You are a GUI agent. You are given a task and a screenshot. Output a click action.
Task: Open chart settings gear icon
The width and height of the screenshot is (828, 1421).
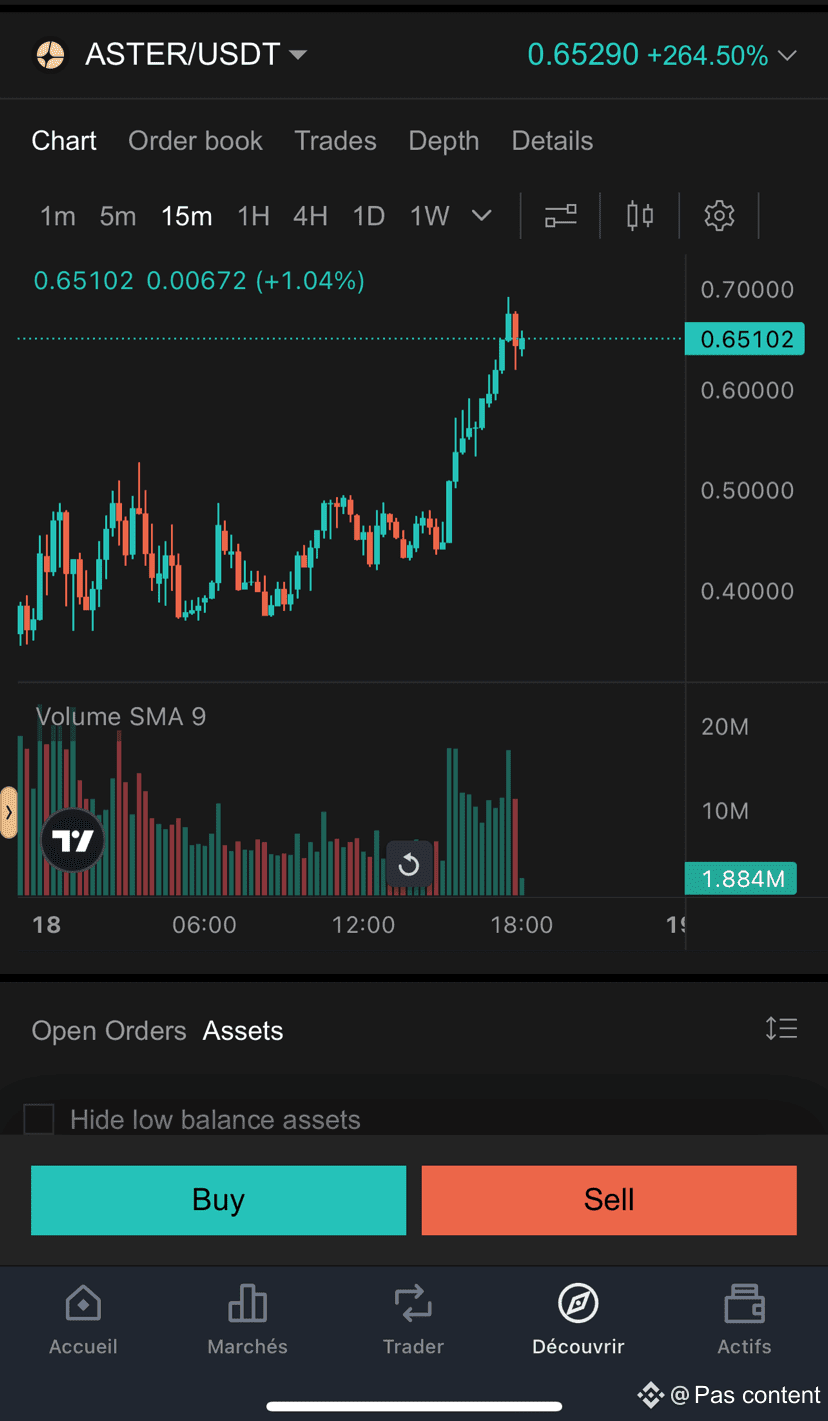(719, 215)
